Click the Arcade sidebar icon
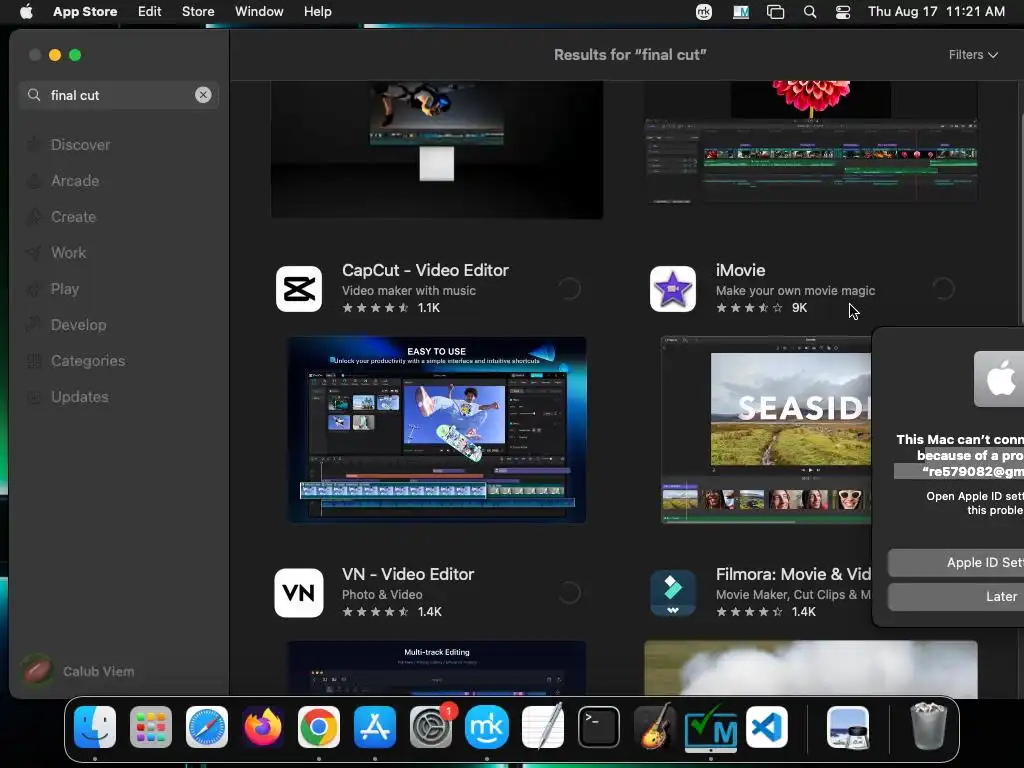Screen dimensions: 1024x768 (x=34, y=181)
